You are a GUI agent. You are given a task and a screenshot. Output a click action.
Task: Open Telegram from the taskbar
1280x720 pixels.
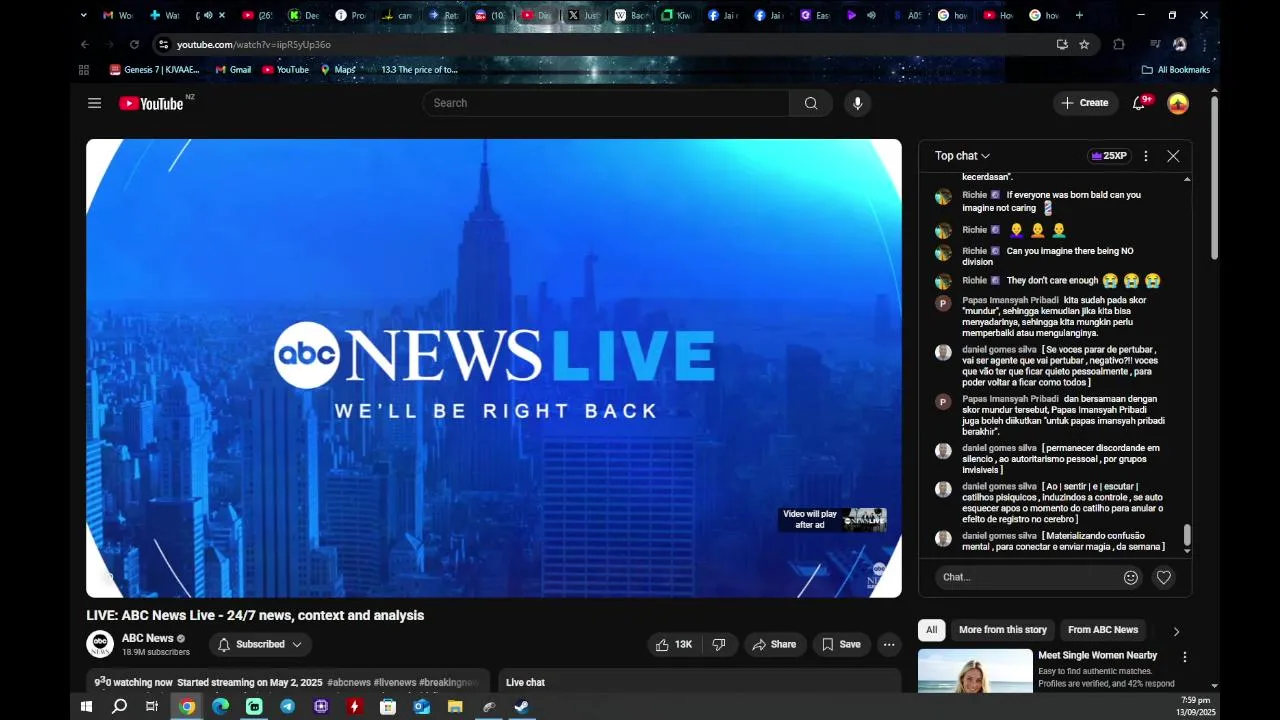pyautogui.click(x=288, y=706)
